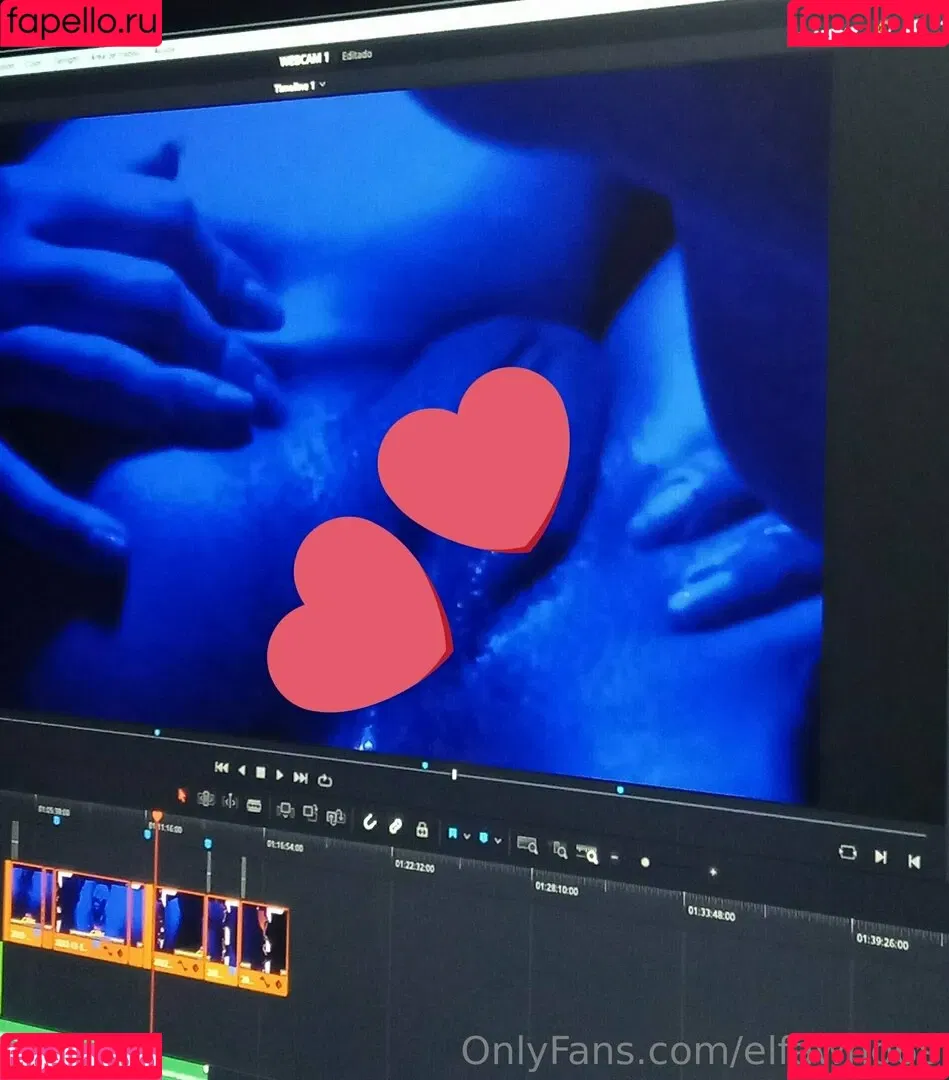Screen dimensions: 949x1080
Task: Play the timeline forward
Action: point(279,775)
